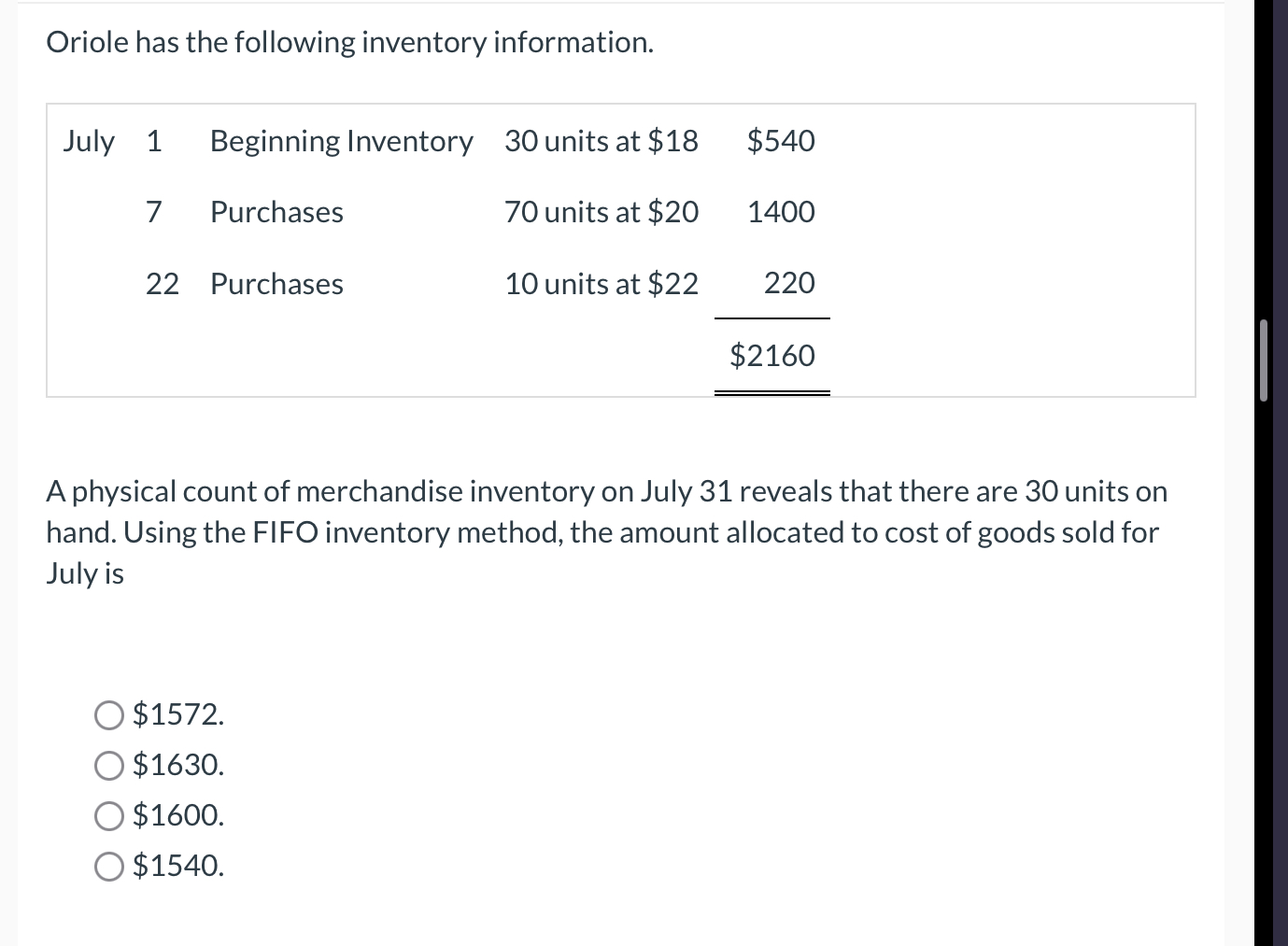Click the physical count question paragraph

point(607,531)
